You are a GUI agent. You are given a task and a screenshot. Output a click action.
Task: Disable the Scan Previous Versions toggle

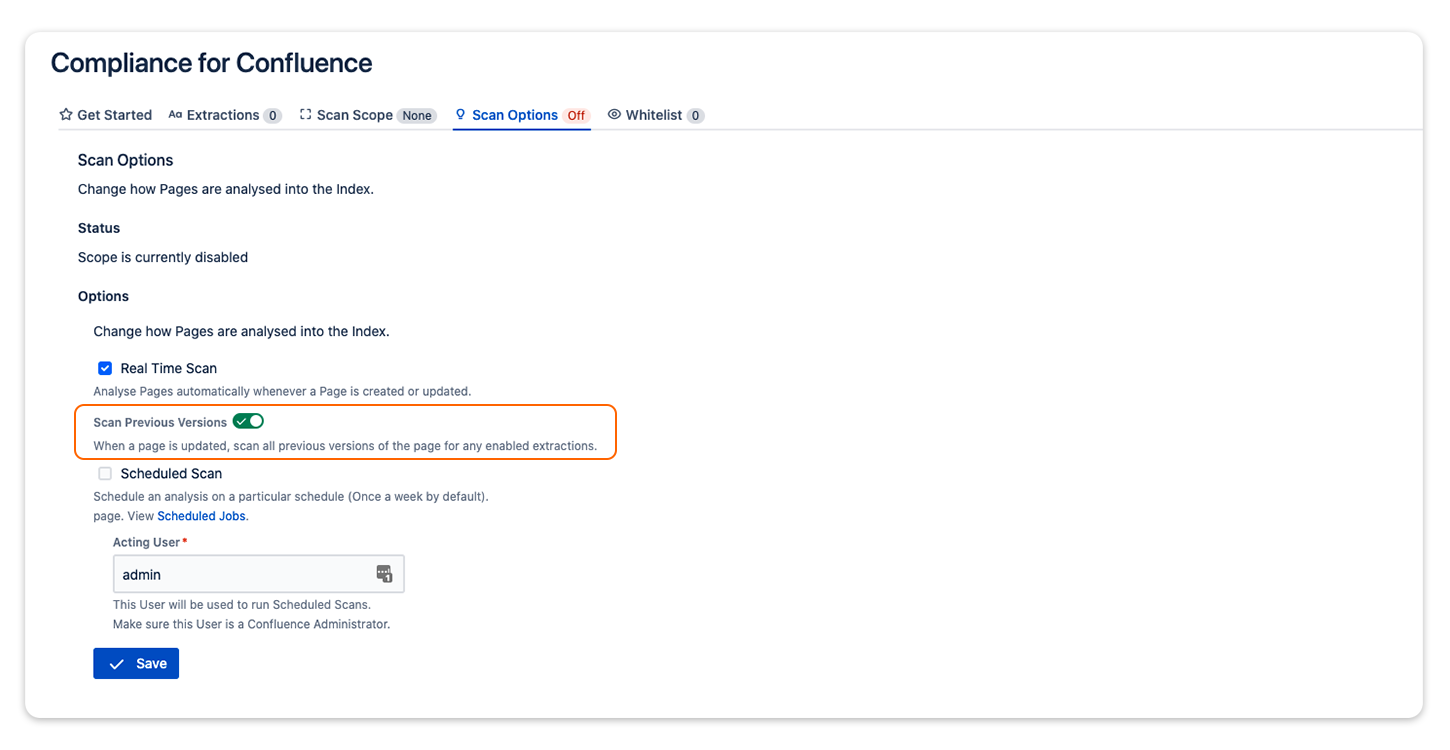(x=248, y=422)
